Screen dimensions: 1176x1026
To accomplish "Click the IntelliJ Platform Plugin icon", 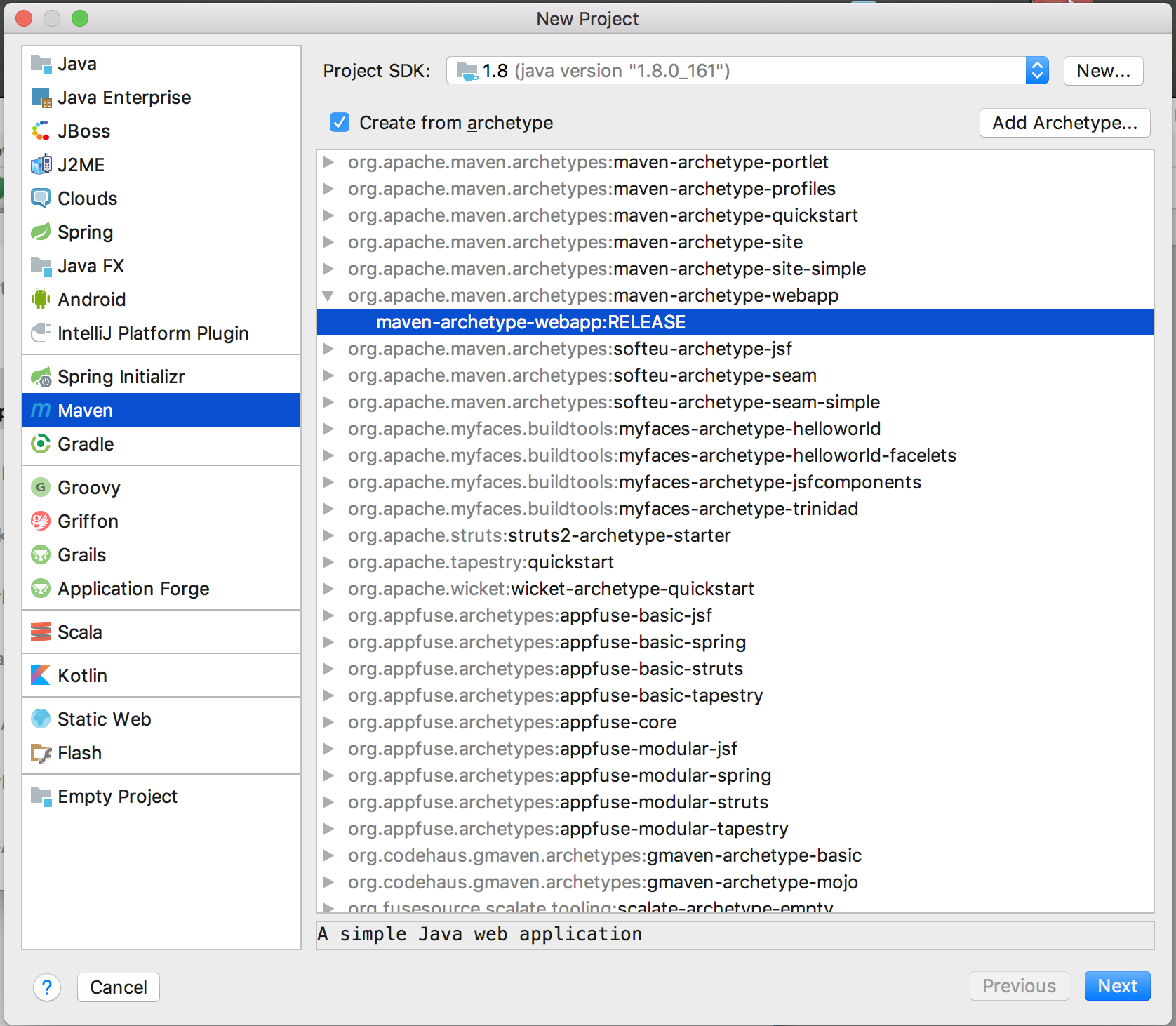I will 41,333.
